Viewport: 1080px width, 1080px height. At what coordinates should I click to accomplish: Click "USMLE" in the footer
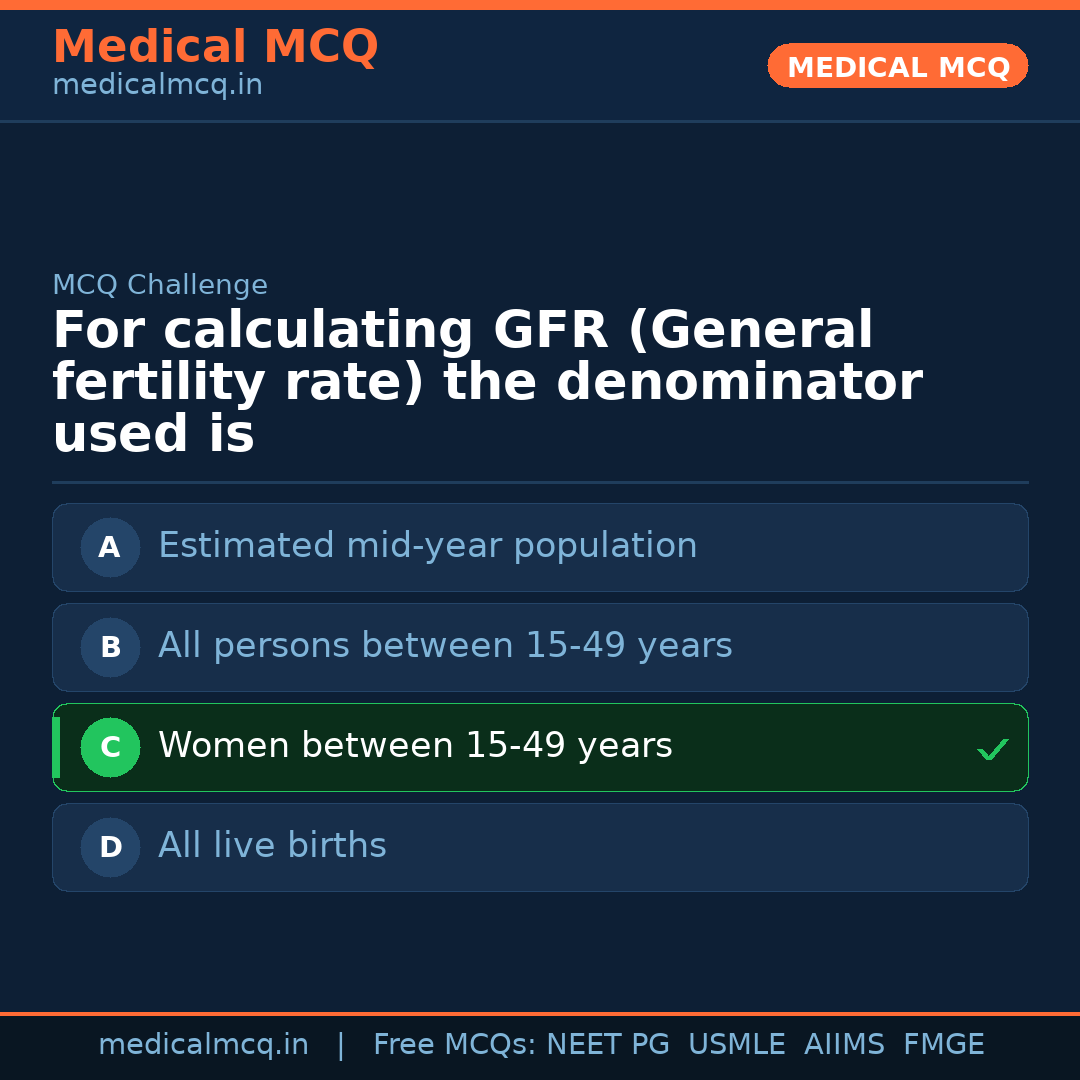736,1045
